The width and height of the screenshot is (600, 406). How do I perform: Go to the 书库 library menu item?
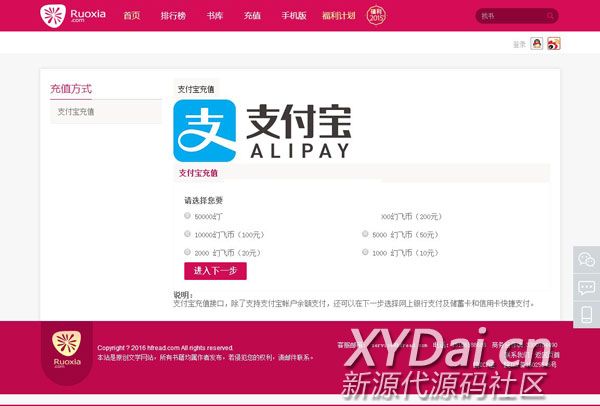[215, 16]
